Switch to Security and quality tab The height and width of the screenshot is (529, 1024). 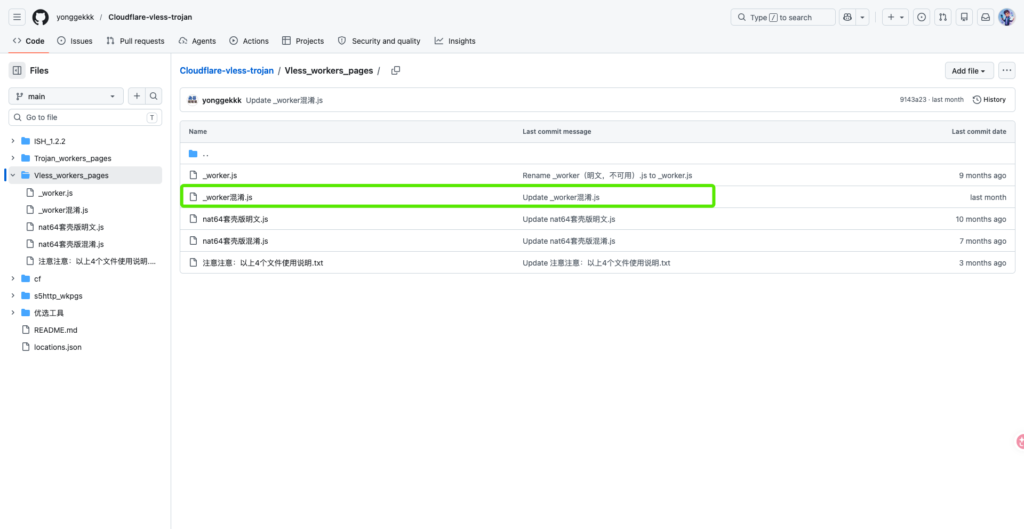click(379, 40)
